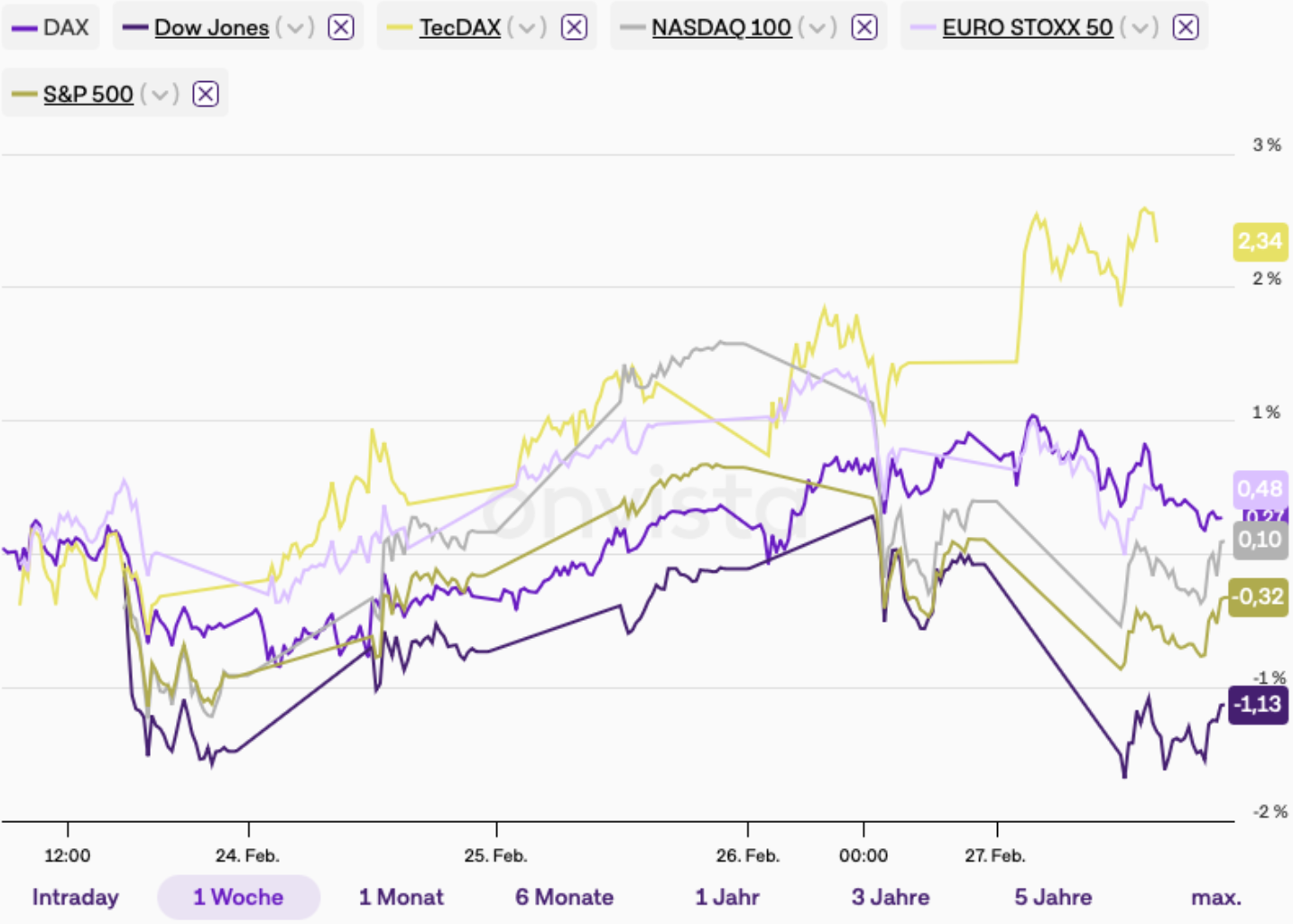Image resolution: width=1293 pixels, height=924 pixels.
Task: Click the DAX purple legend line swatch
Action: [24, 28]
